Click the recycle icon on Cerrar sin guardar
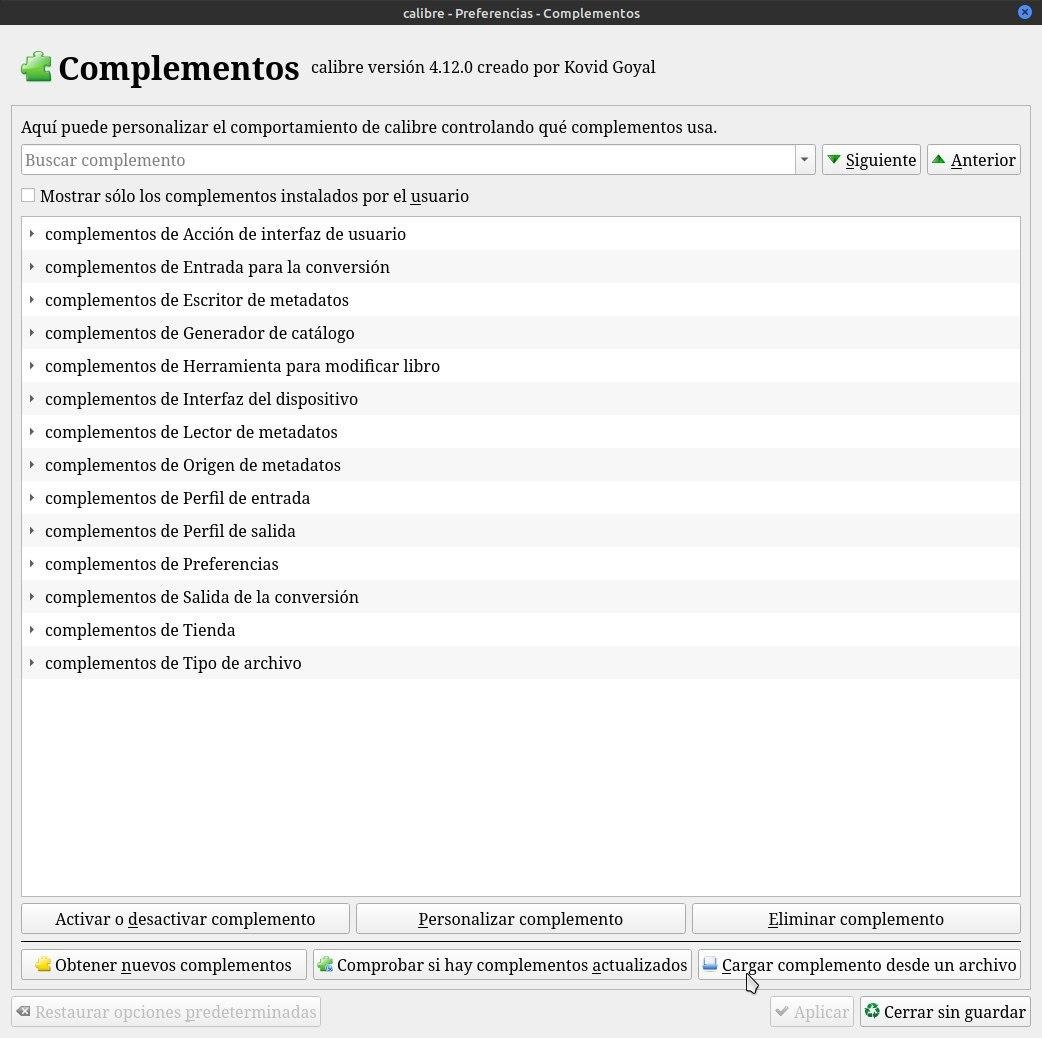 872,1011
